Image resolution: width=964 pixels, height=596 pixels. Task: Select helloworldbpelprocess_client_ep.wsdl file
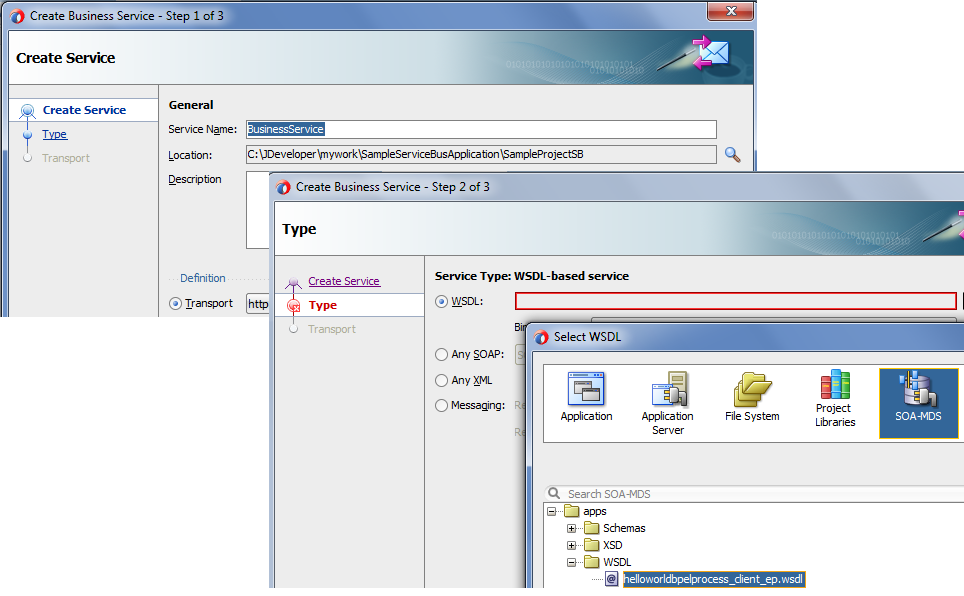pyautogui.click(x=713, y=579)
